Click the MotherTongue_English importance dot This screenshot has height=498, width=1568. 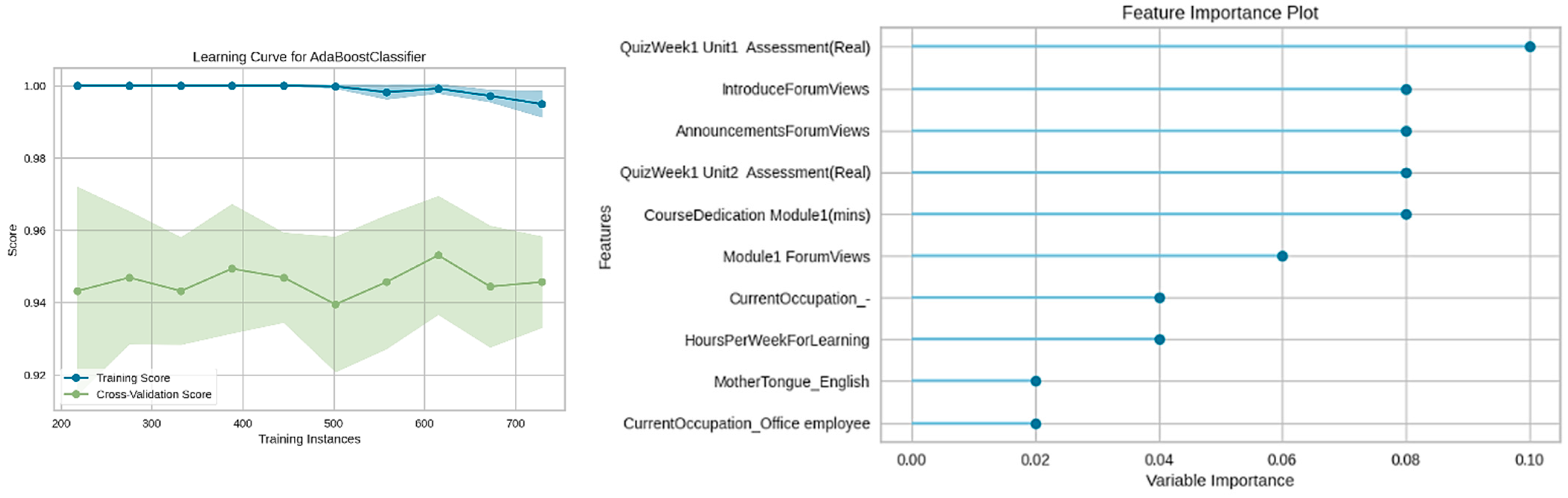tap(1035, 381)
